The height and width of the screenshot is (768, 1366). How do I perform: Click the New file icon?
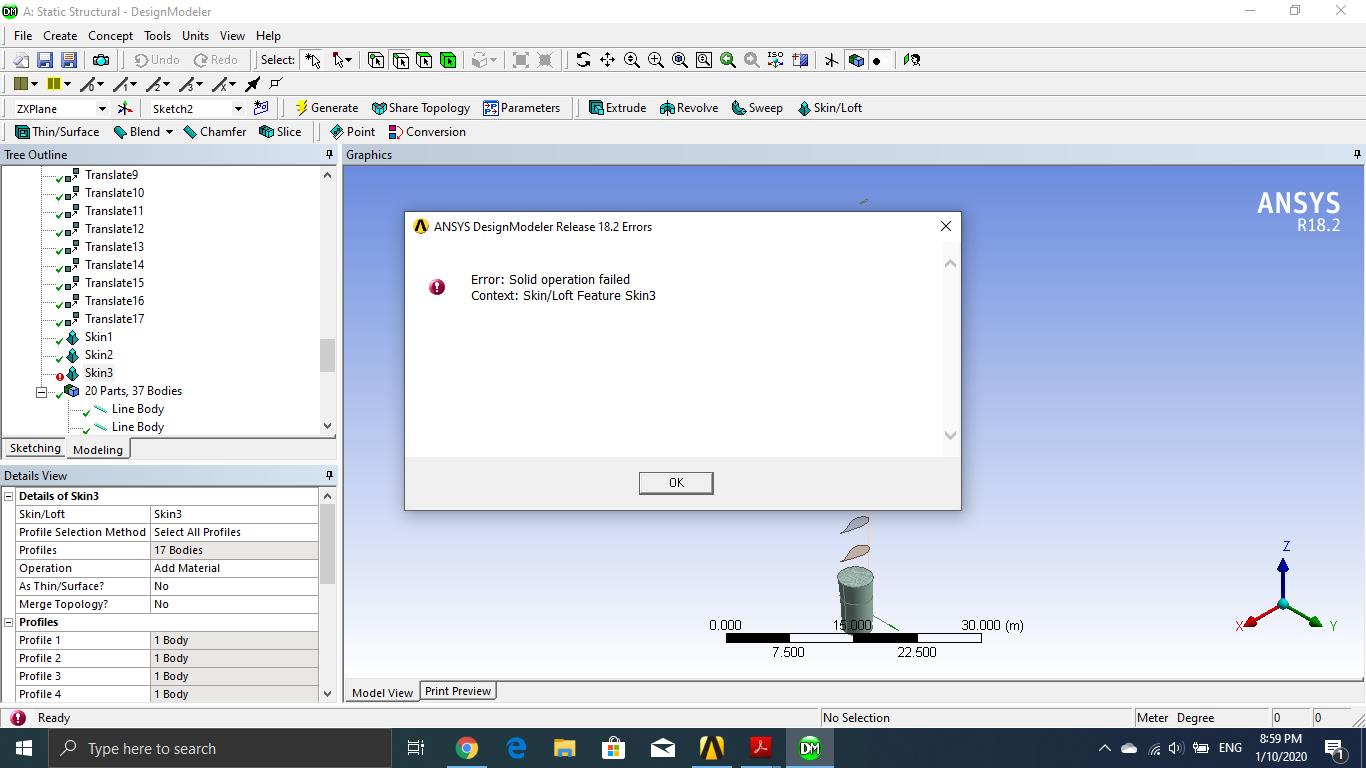pyautogui.click(x=21, y=60)
